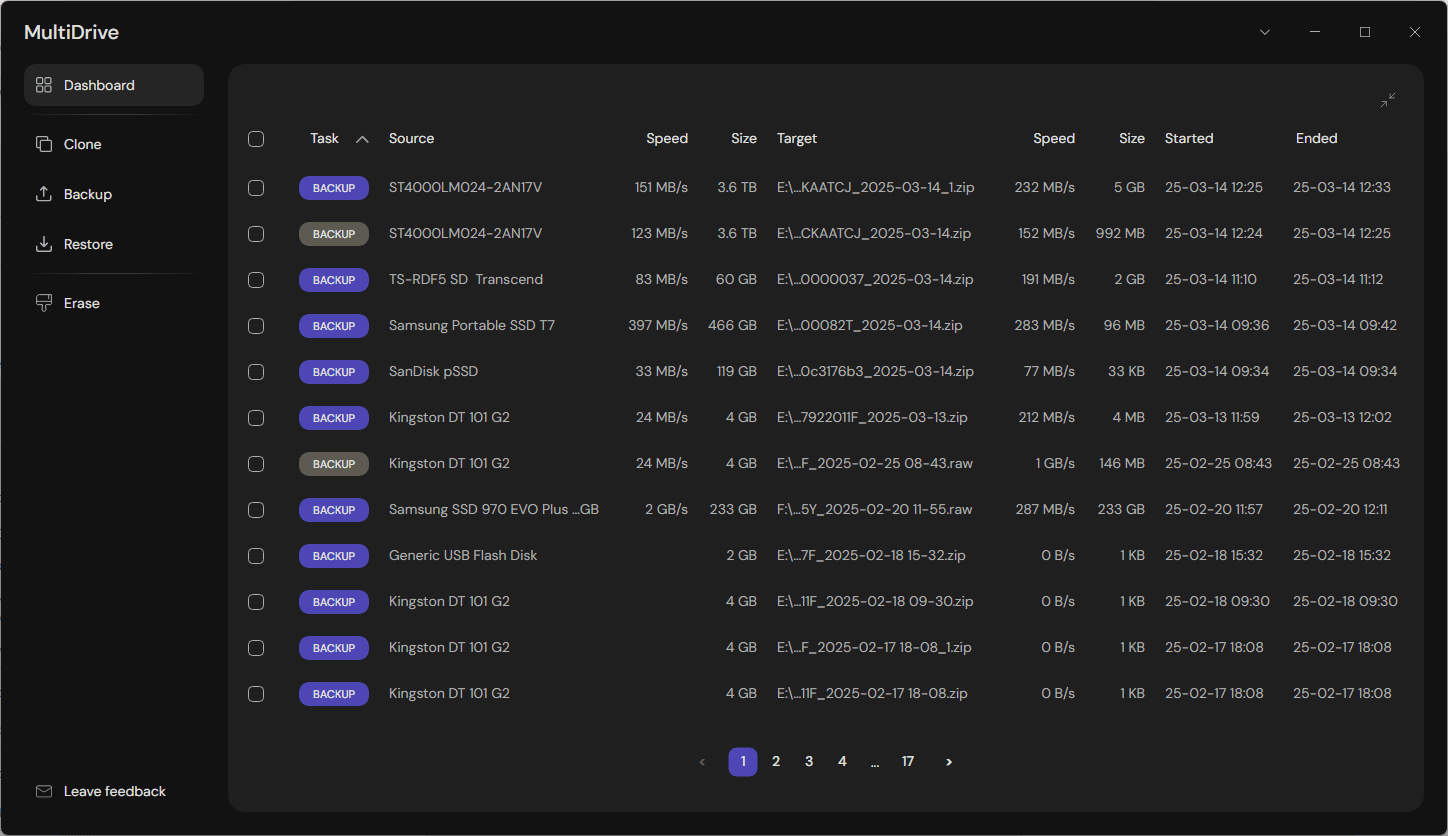Open the title bar chevron dropdown menu
Image resolution: width=1448 pixels, height=836 pixels.
[1265, 32]
